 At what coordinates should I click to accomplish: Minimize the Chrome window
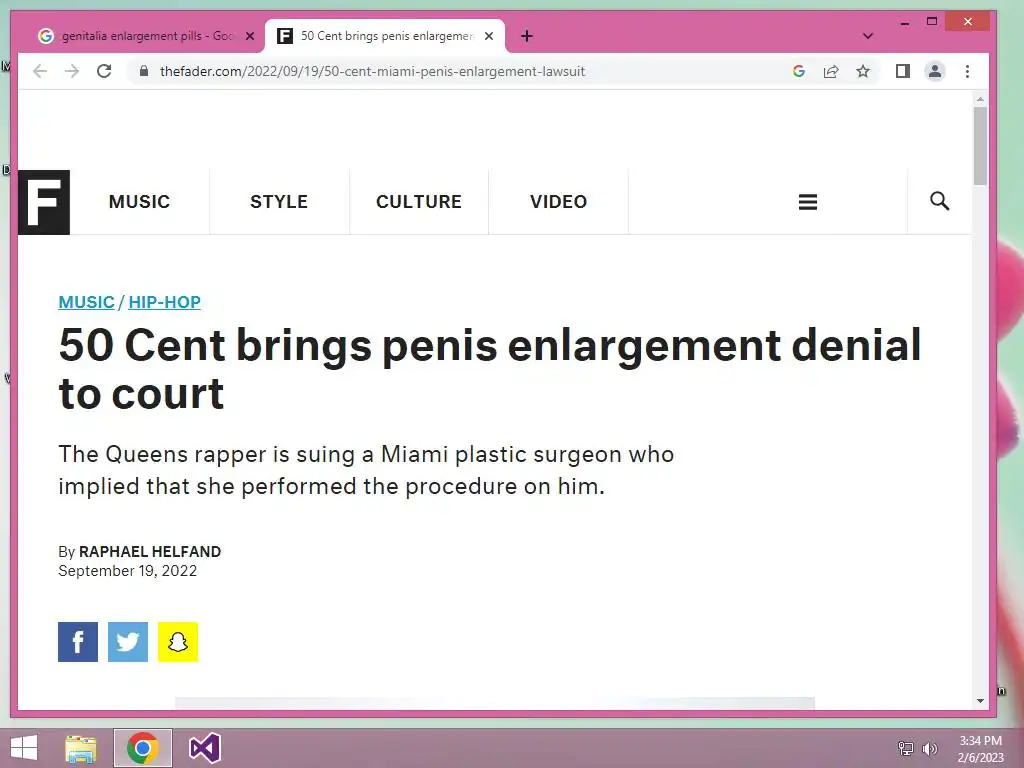click(904, 22)
